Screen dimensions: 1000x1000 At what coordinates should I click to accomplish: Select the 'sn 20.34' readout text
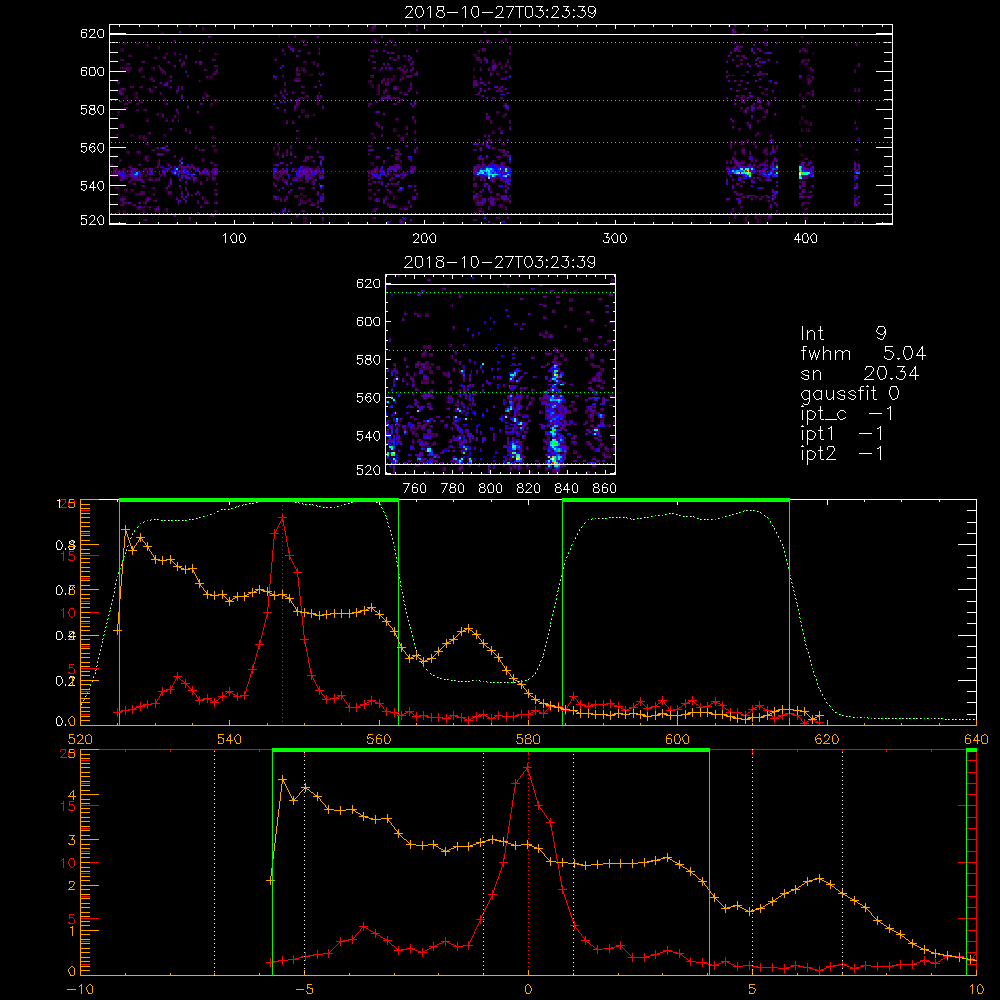tap(860, 373)
